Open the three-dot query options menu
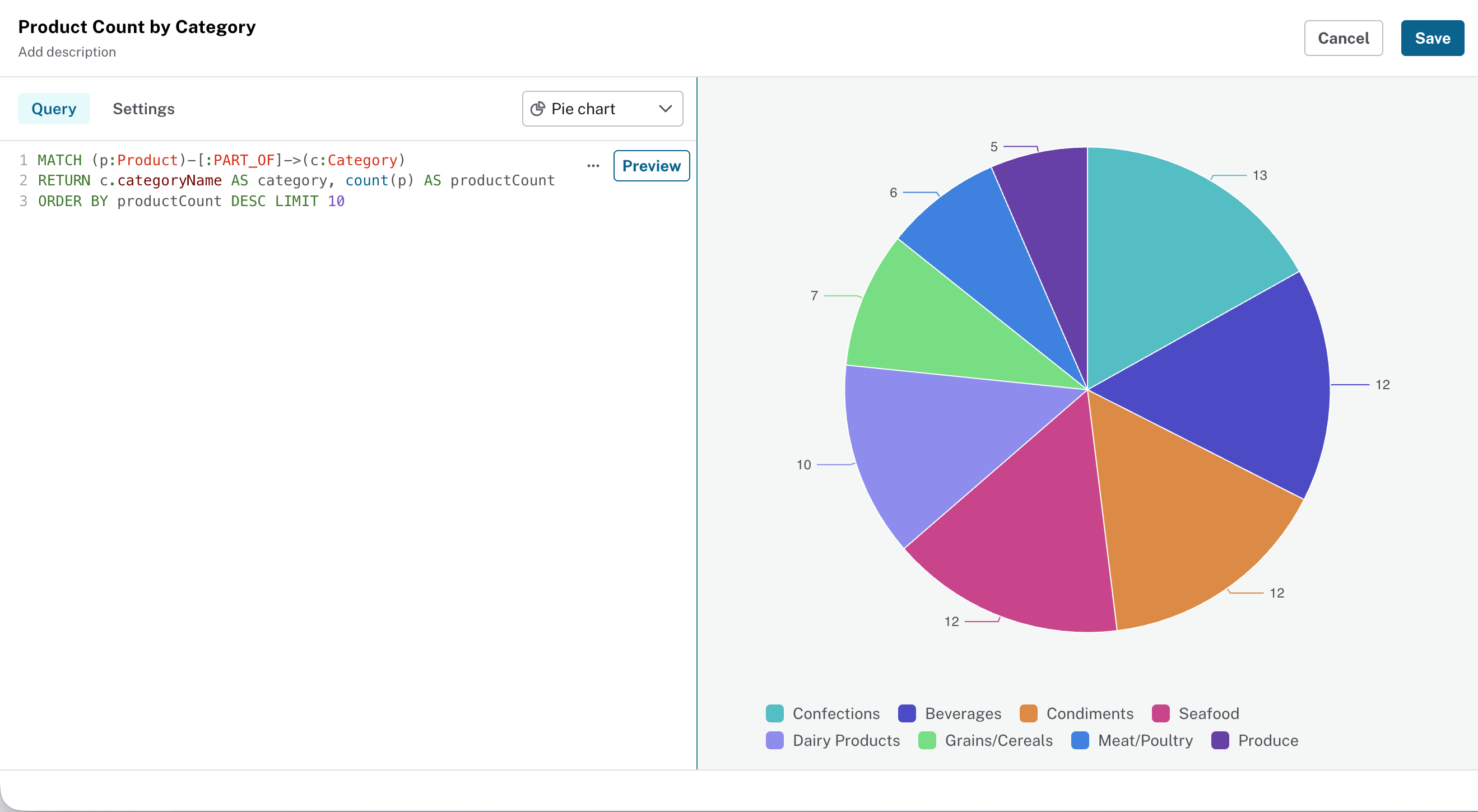 pyautogui.click(x=593, y=166)
